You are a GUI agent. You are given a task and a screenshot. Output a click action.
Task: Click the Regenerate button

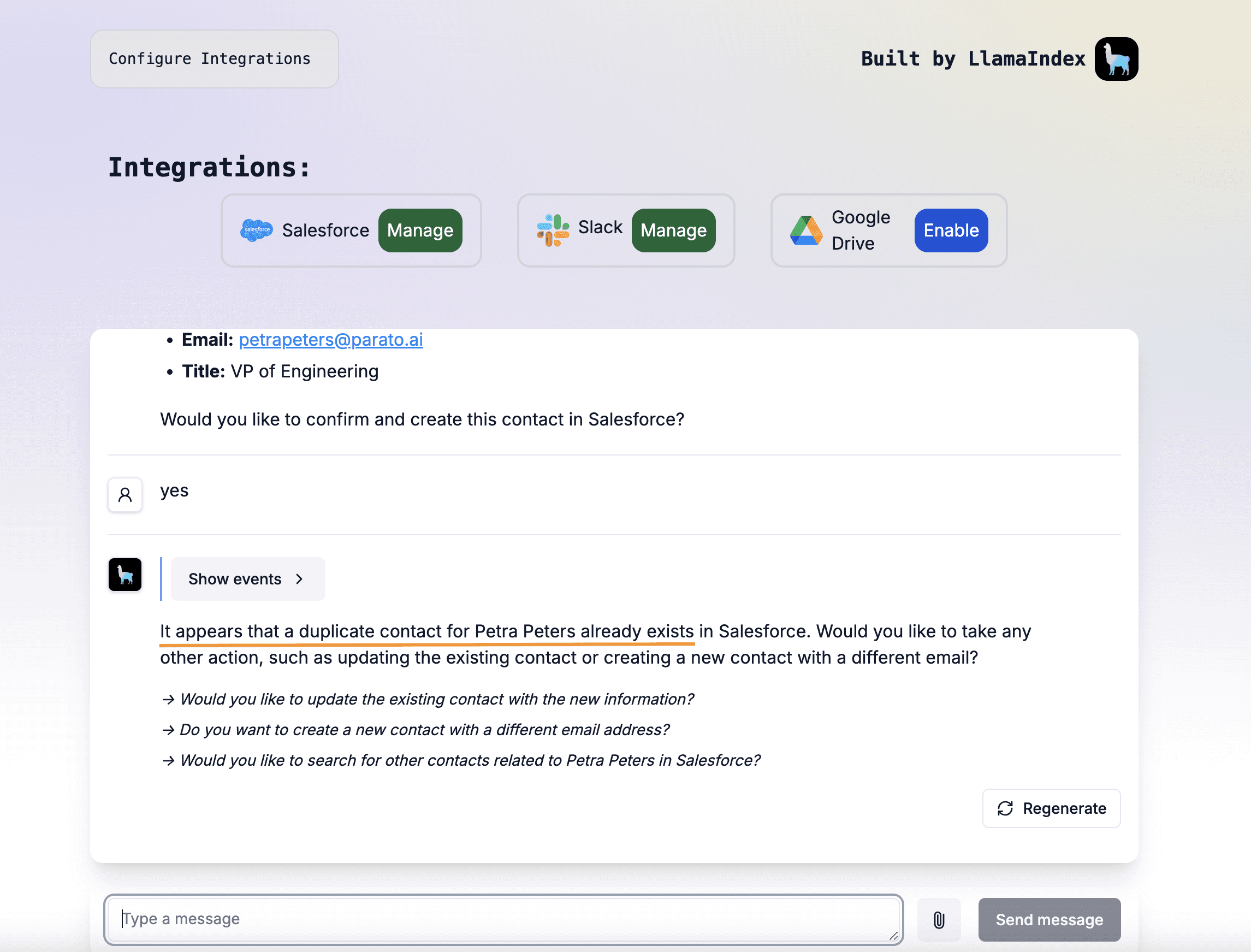(x=1051, y=808)
